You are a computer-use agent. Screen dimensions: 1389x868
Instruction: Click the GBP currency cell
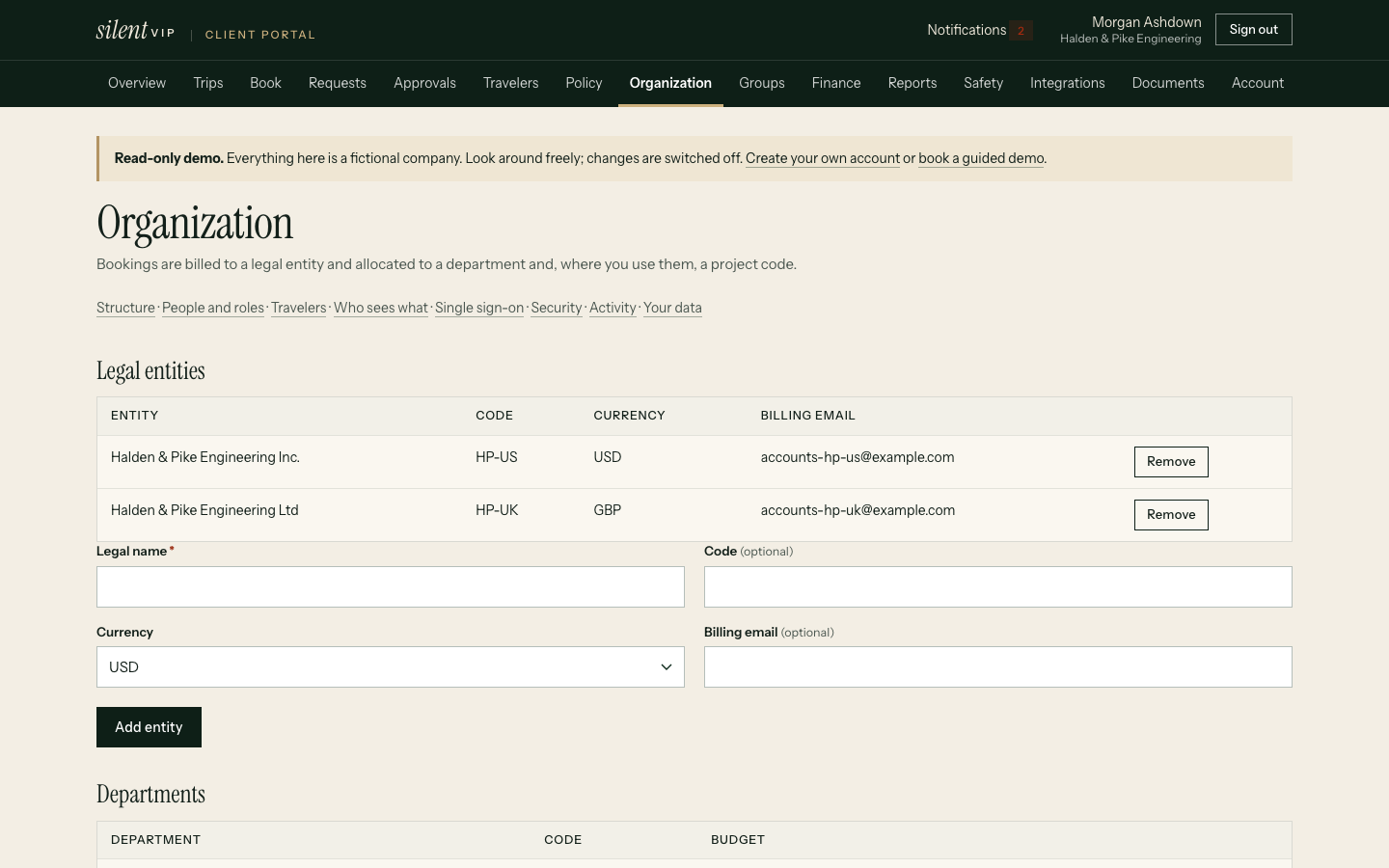point(608,510)
